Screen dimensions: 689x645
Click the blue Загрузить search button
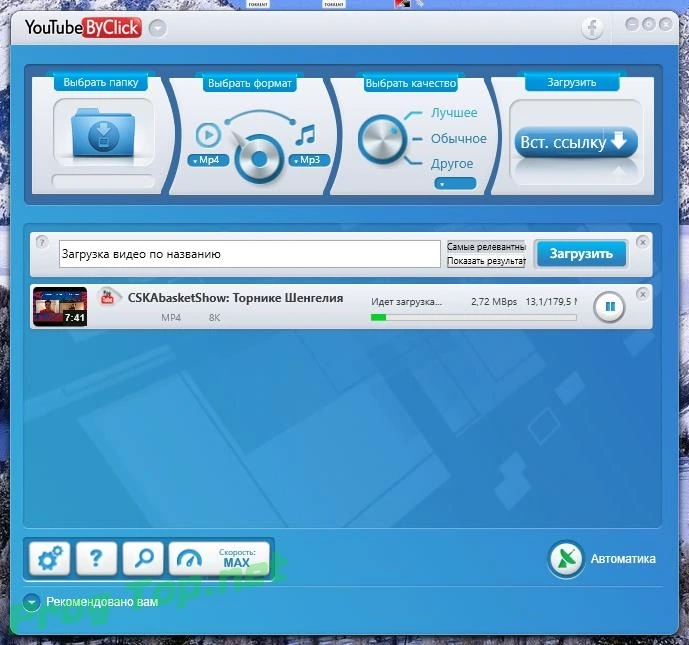pyautogui.click(x=581, y=254)
